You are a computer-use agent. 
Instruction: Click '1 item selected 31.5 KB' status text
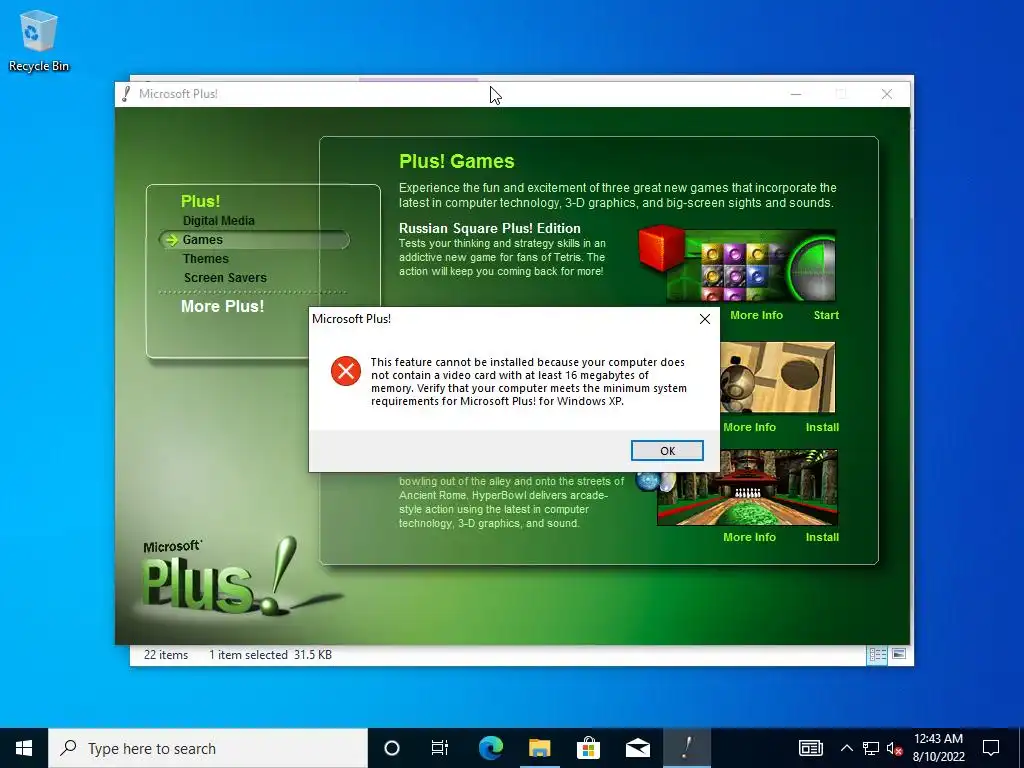tap(270, 655)
